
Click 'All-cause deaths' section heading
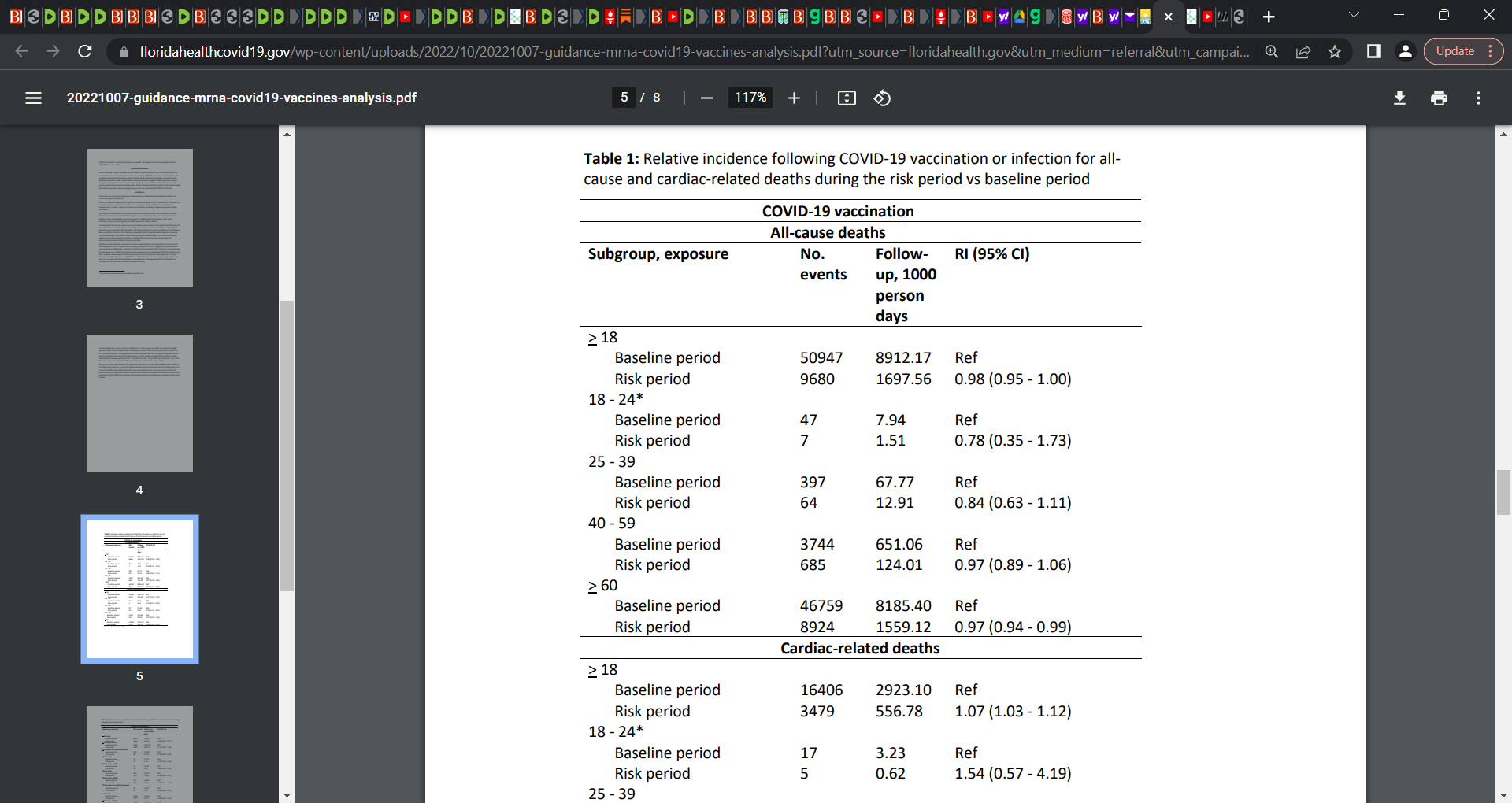tap(828, 232)
